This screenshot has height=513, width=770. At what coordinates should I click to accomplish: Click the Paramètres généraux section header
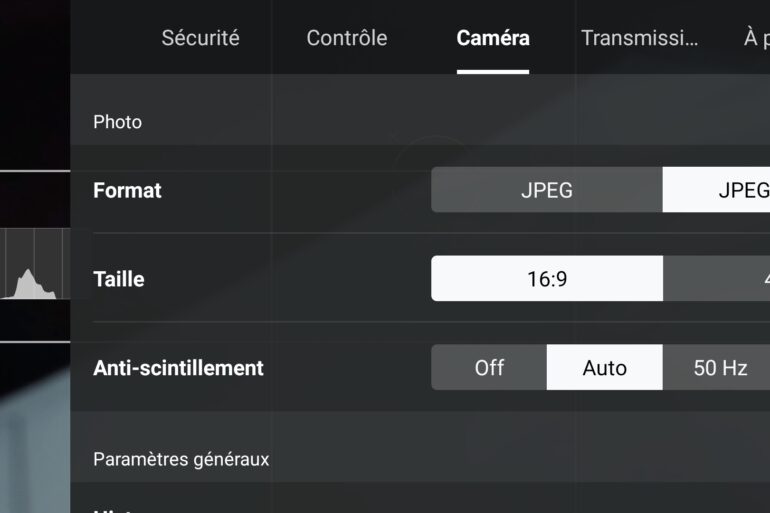pos(181,459)
